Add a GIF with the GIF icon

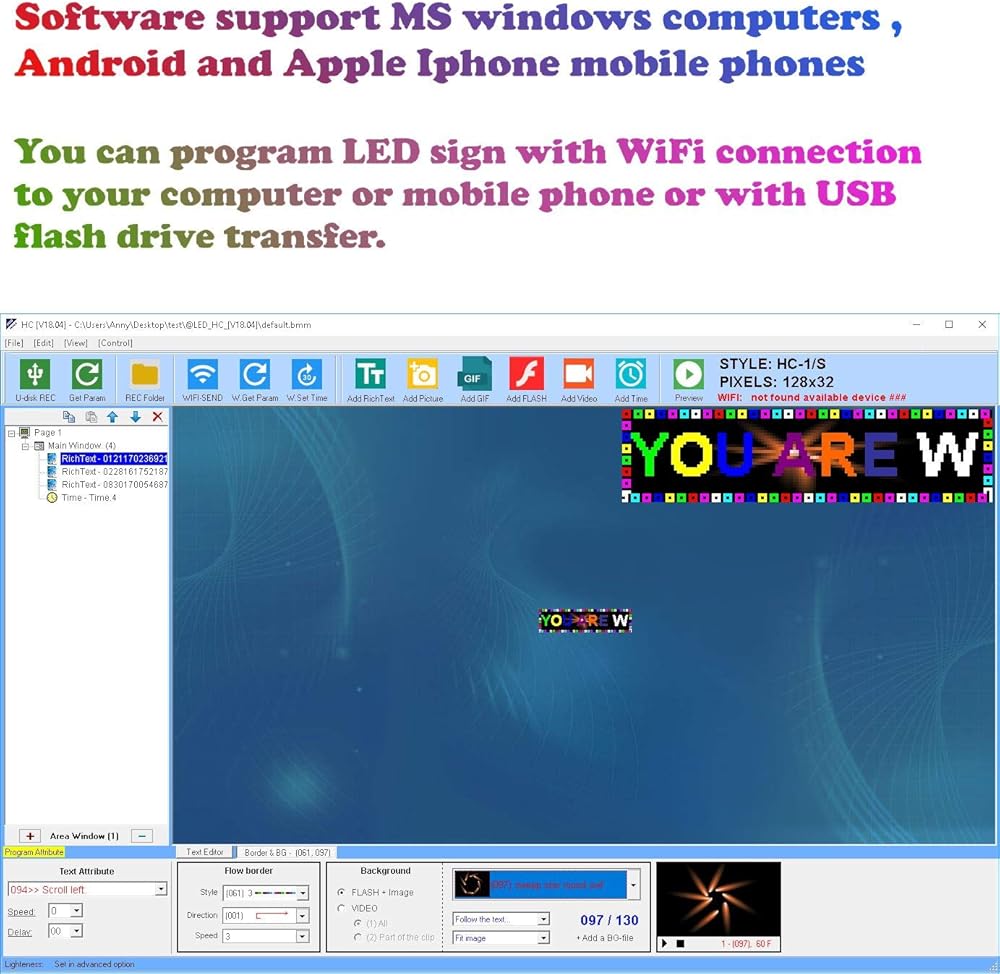coord(474,375)
